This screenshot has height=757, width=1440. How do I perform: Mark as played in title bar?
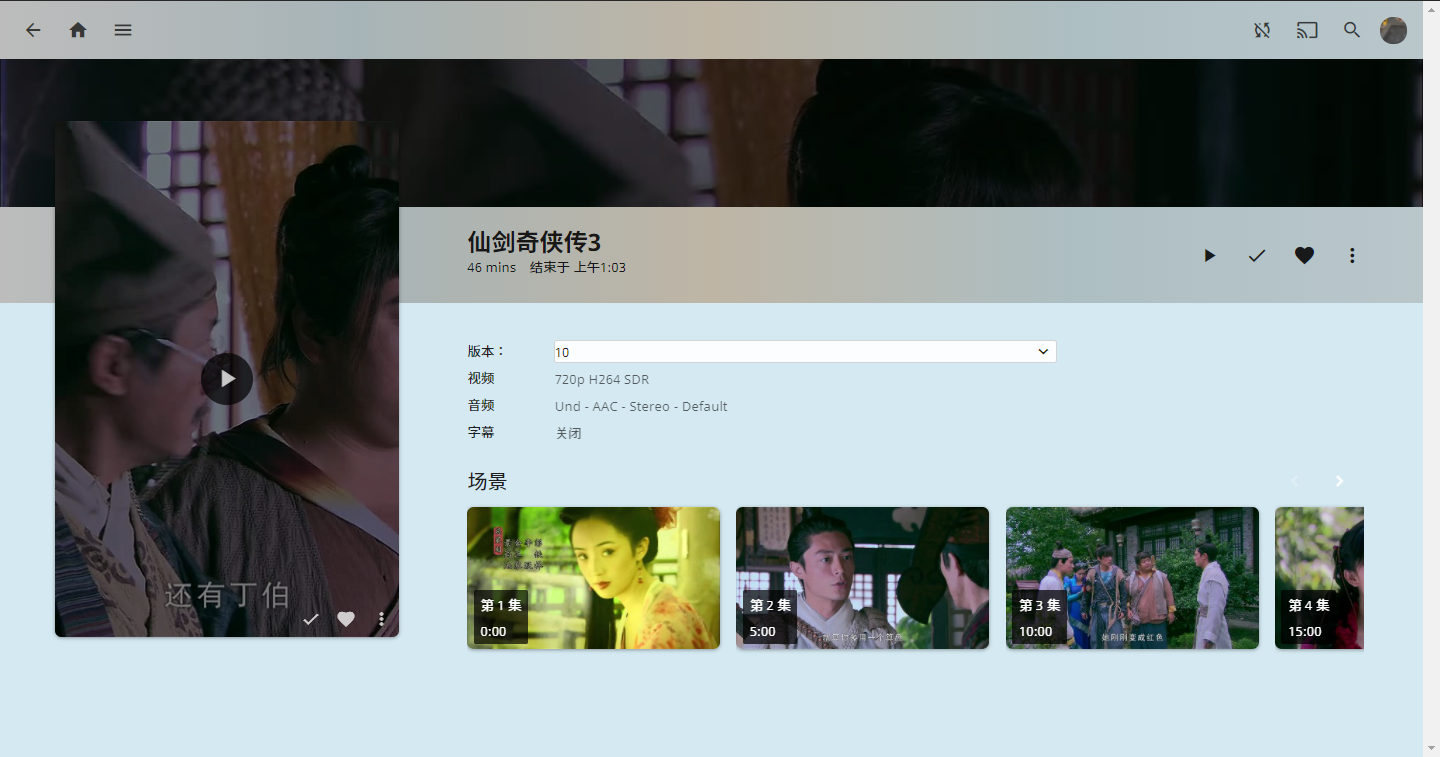coord(1257,256)
